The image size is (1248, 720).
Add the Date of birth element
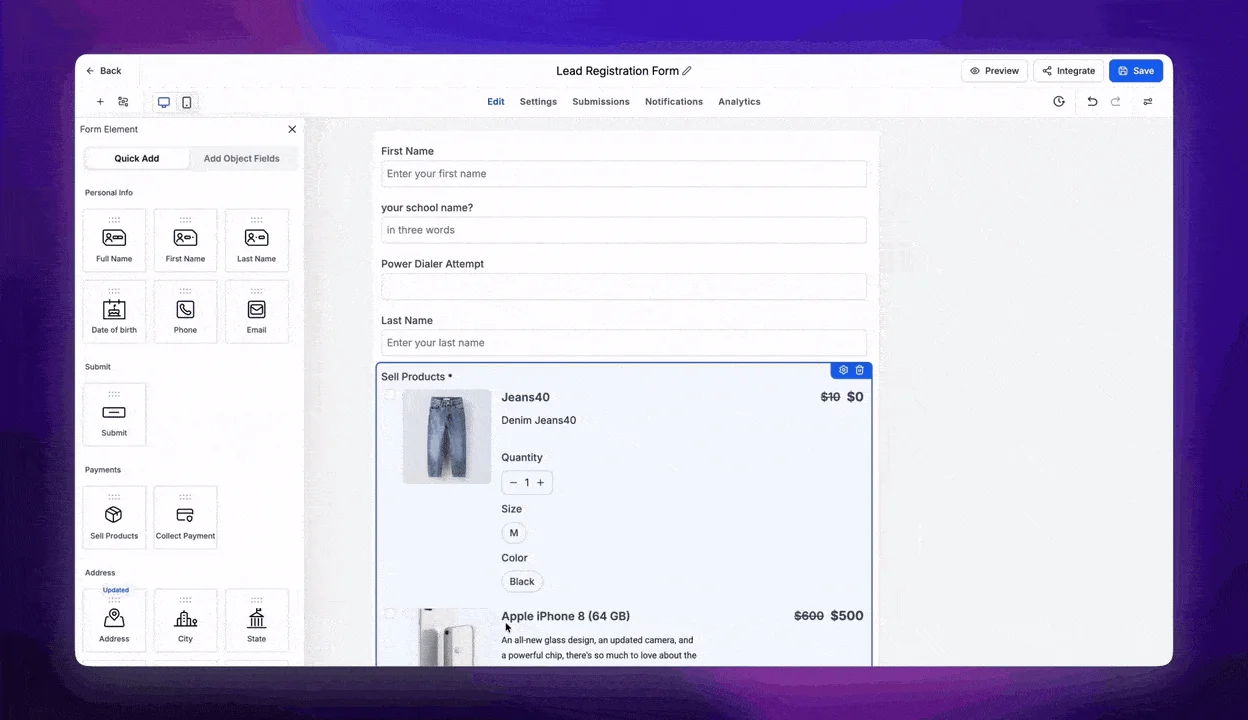pyautogui.click(x=114, y=311)
